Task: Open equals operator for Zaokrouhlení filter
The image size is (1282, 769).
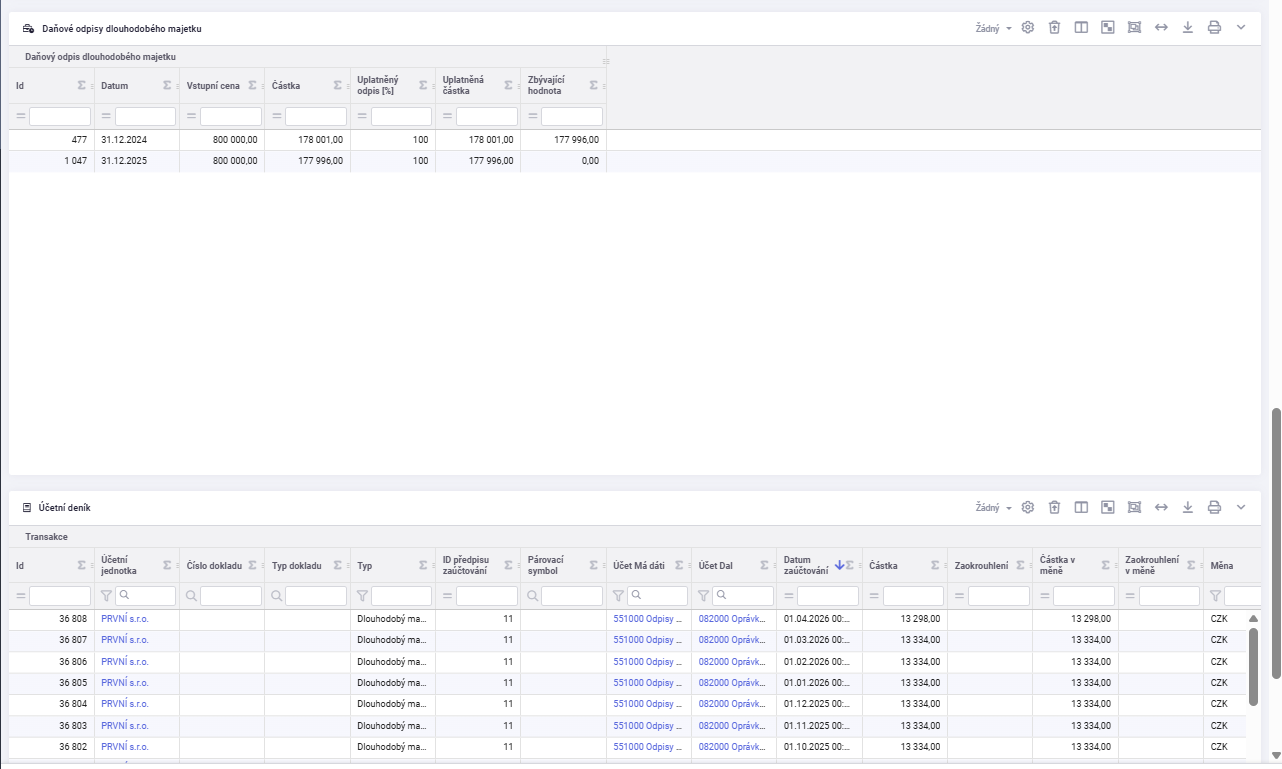Action: (x=960, y=596)
